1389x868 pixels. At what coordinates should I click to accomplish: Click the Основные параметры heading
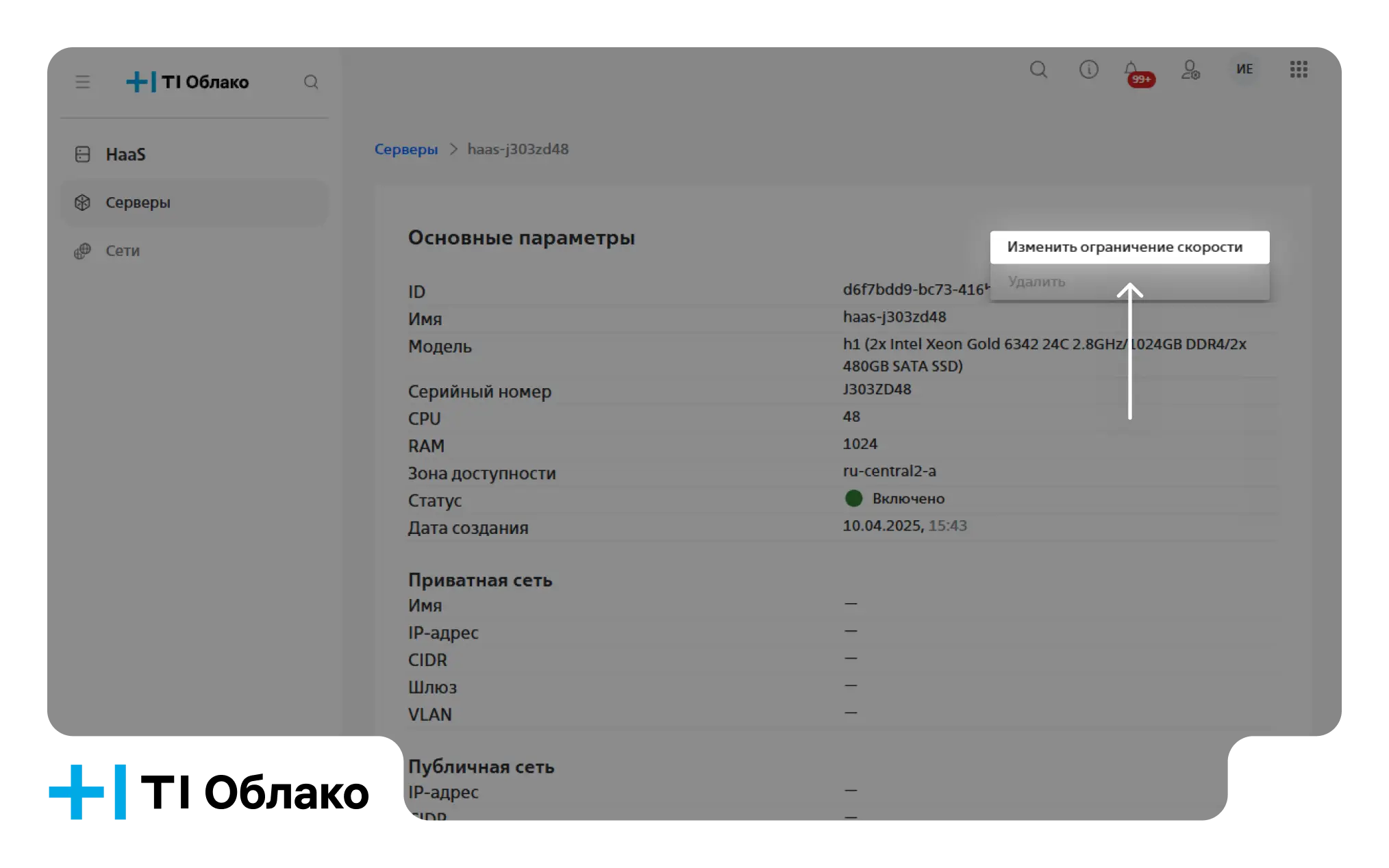(522, 238)
